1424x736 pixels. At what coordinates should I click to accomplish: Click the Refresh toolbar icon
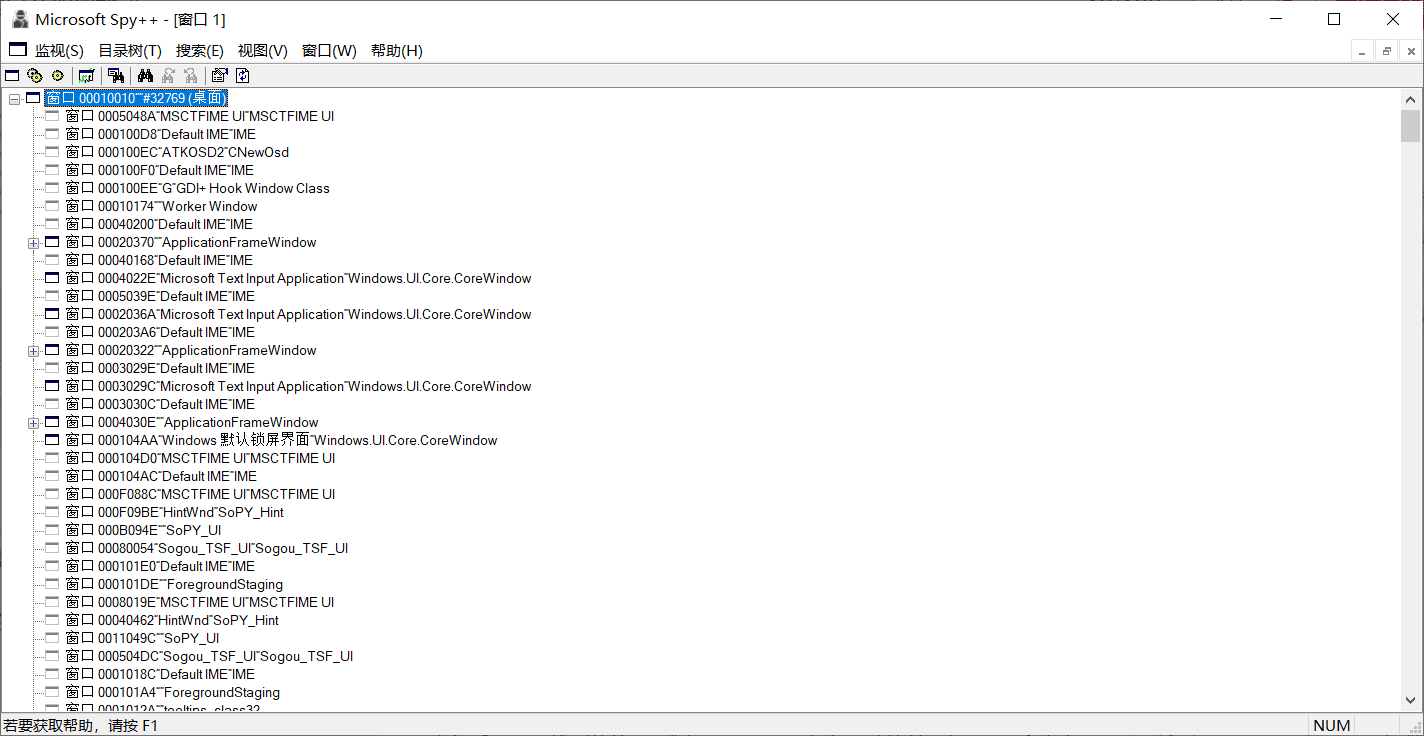(242, 75)
